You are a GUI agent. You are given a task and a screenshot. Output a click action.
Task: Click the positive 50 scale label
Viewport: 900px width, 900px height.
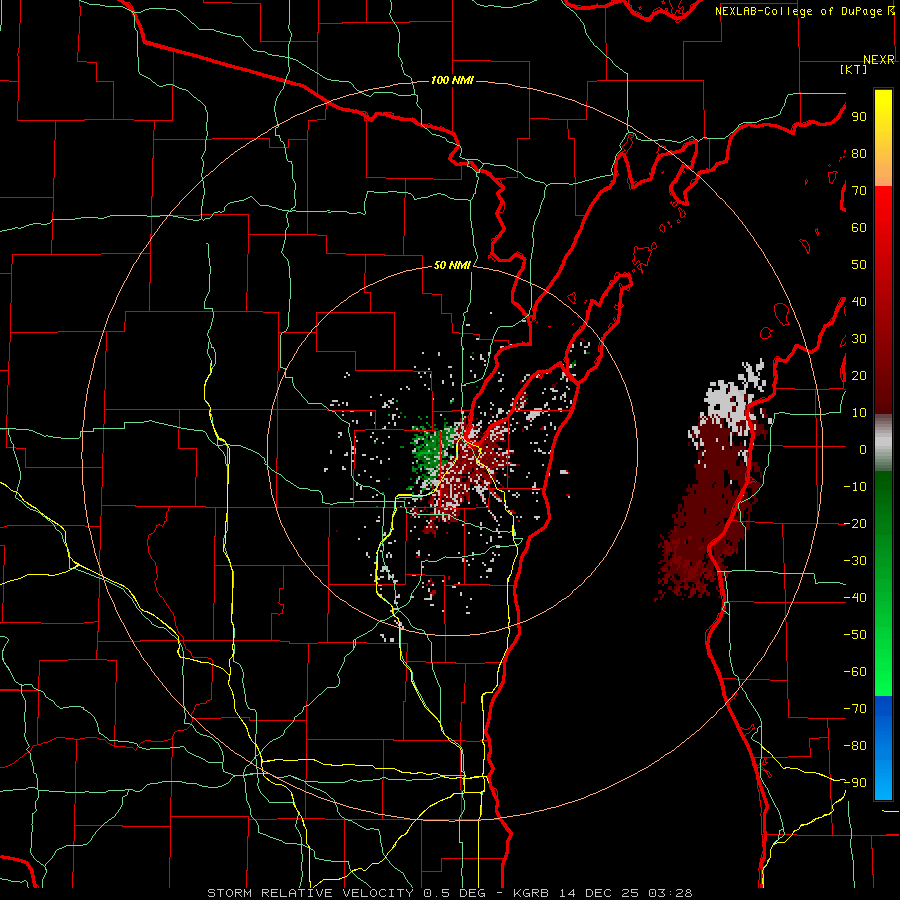(859, 265)
